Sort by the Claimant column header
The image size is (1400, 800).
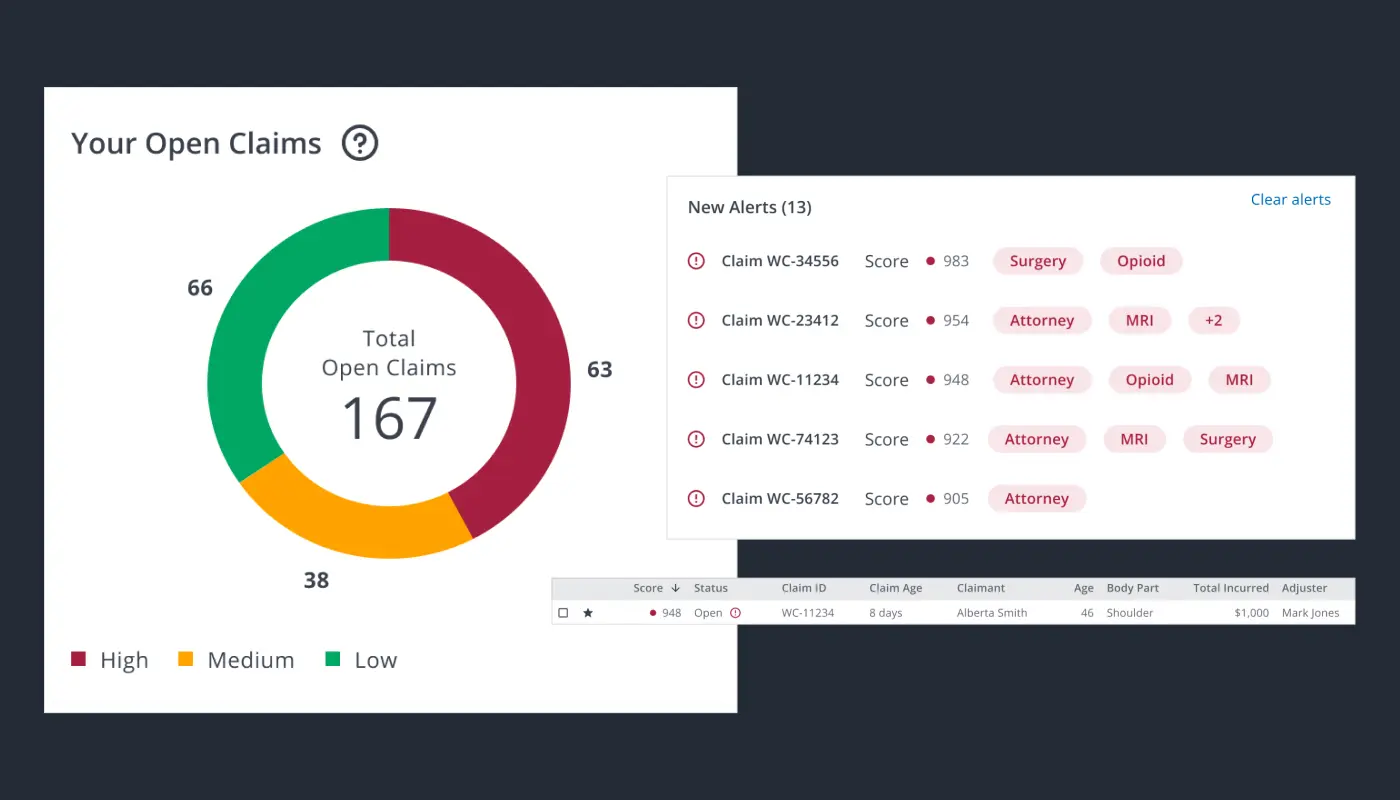tap(980, 588)
